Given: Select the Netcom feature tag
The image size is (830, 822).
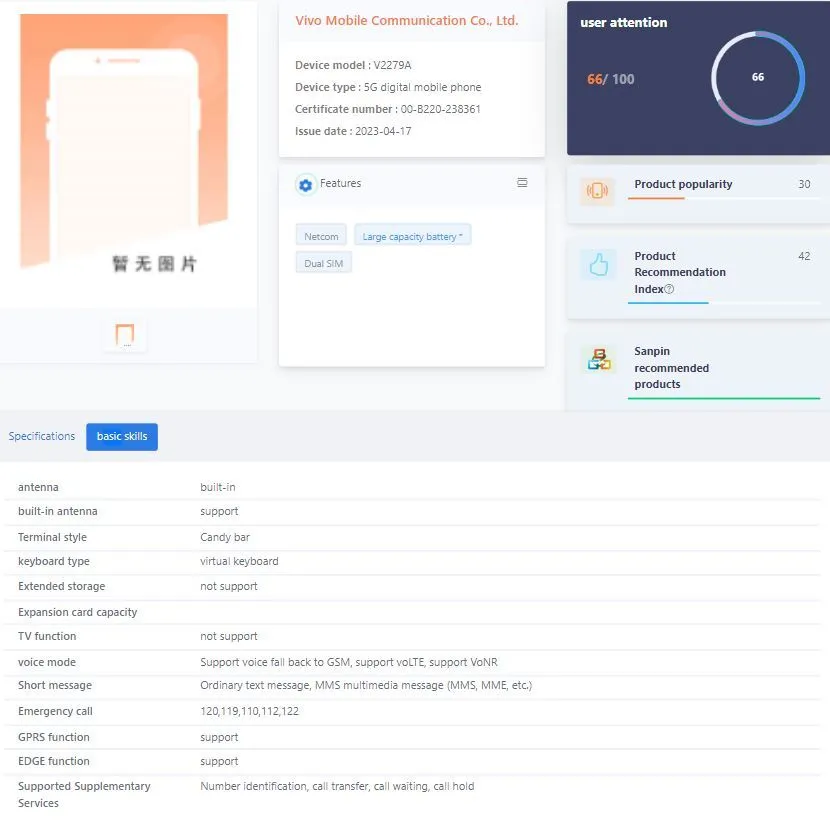Looking at the screenshot, I should [321, 236].
